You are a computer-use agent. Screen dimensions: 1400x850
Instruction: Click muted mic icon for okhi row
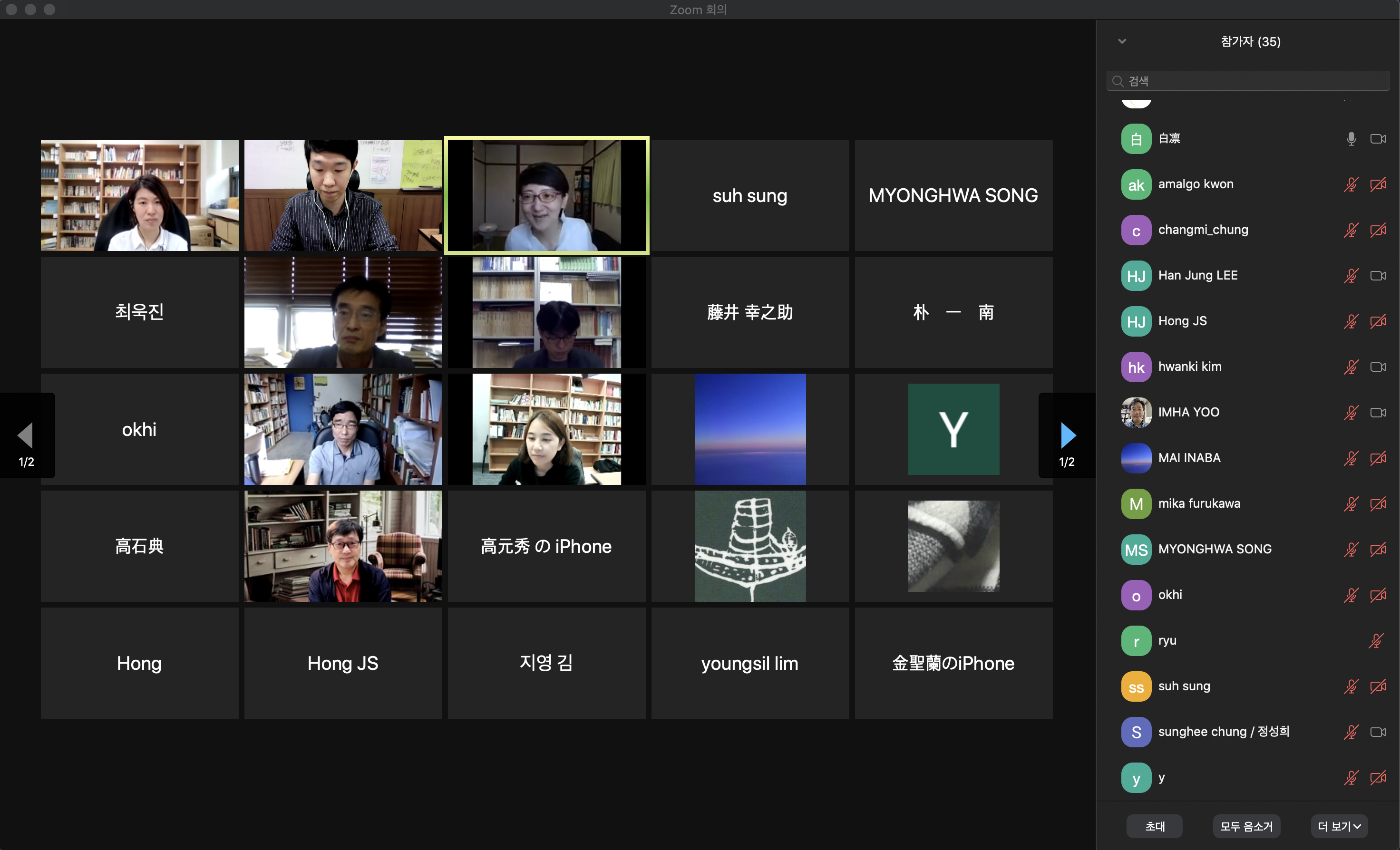point(1351,595)
